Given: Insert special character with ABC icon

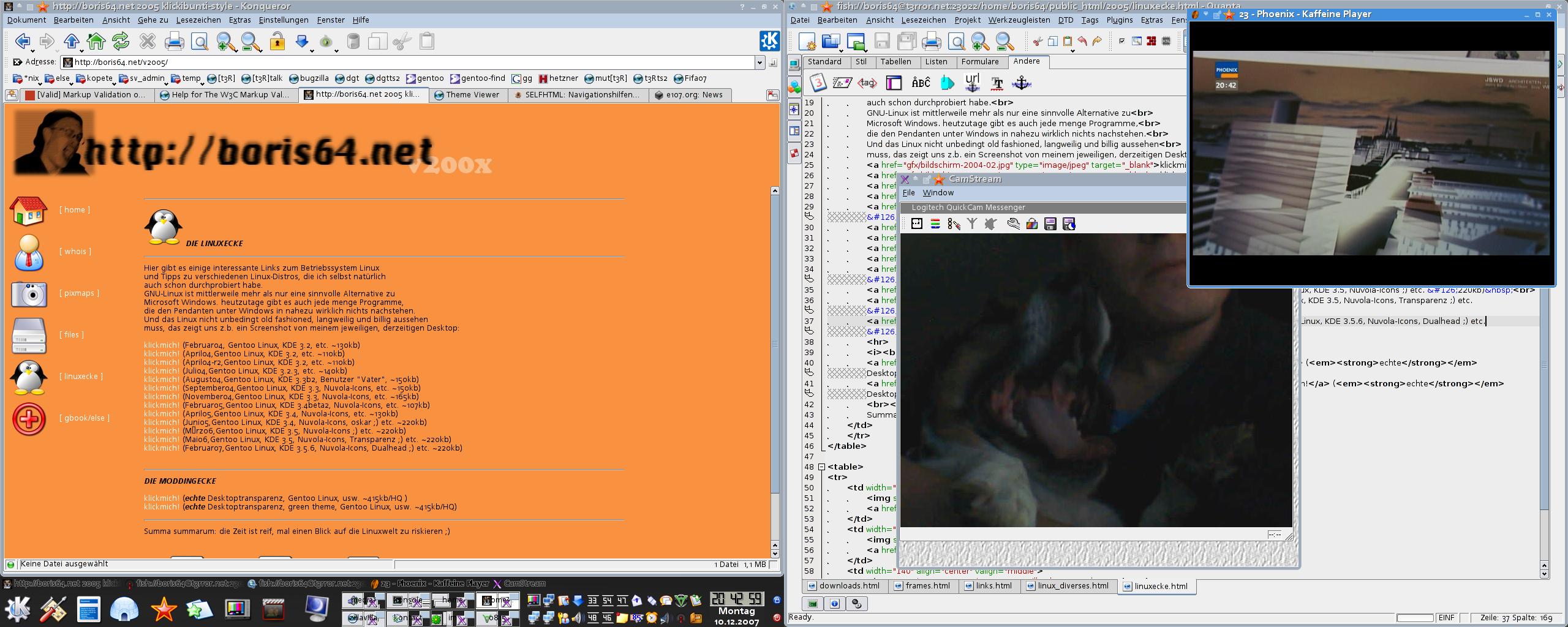Looking at the screenshot, I should tap(921, 83).
